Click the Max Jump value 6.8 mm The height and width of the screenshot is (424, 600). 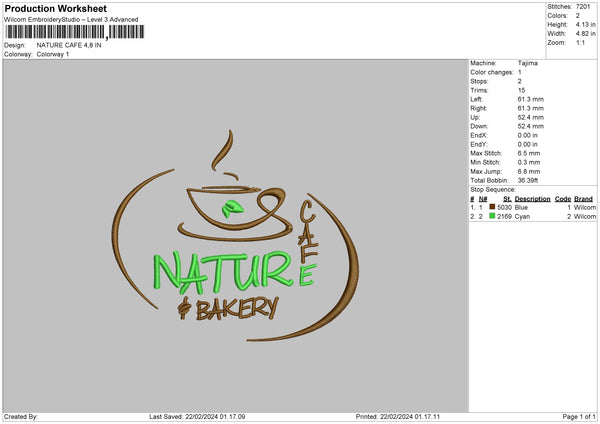(528, 171)
